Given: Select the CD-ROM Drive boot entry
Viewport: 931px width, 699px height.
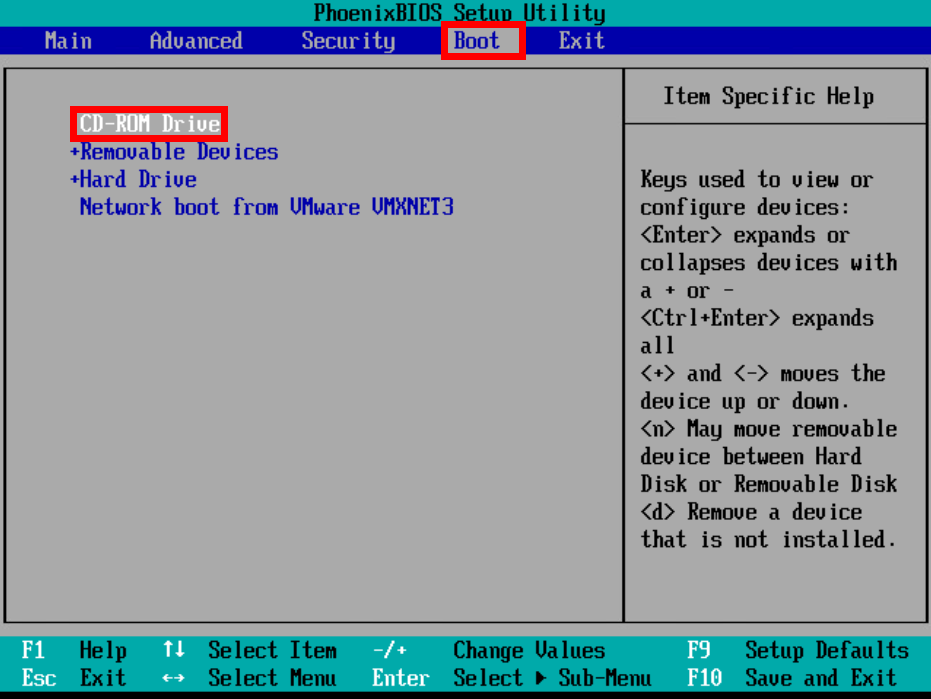Looking at the screenshot, I should tap(149, 124).
